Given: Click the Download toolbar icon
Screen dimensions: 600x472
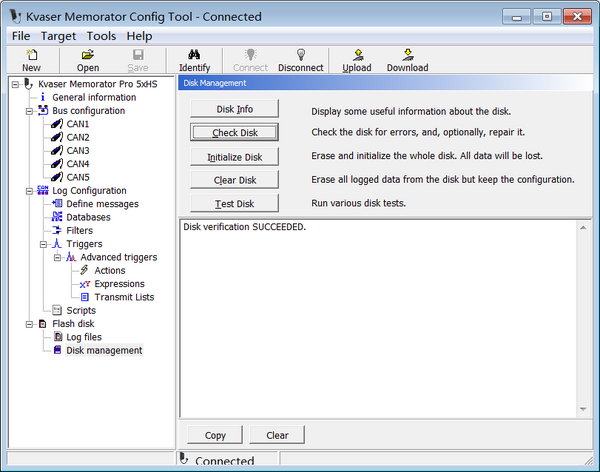Looking at the screenshot, I should coord(408,55).
